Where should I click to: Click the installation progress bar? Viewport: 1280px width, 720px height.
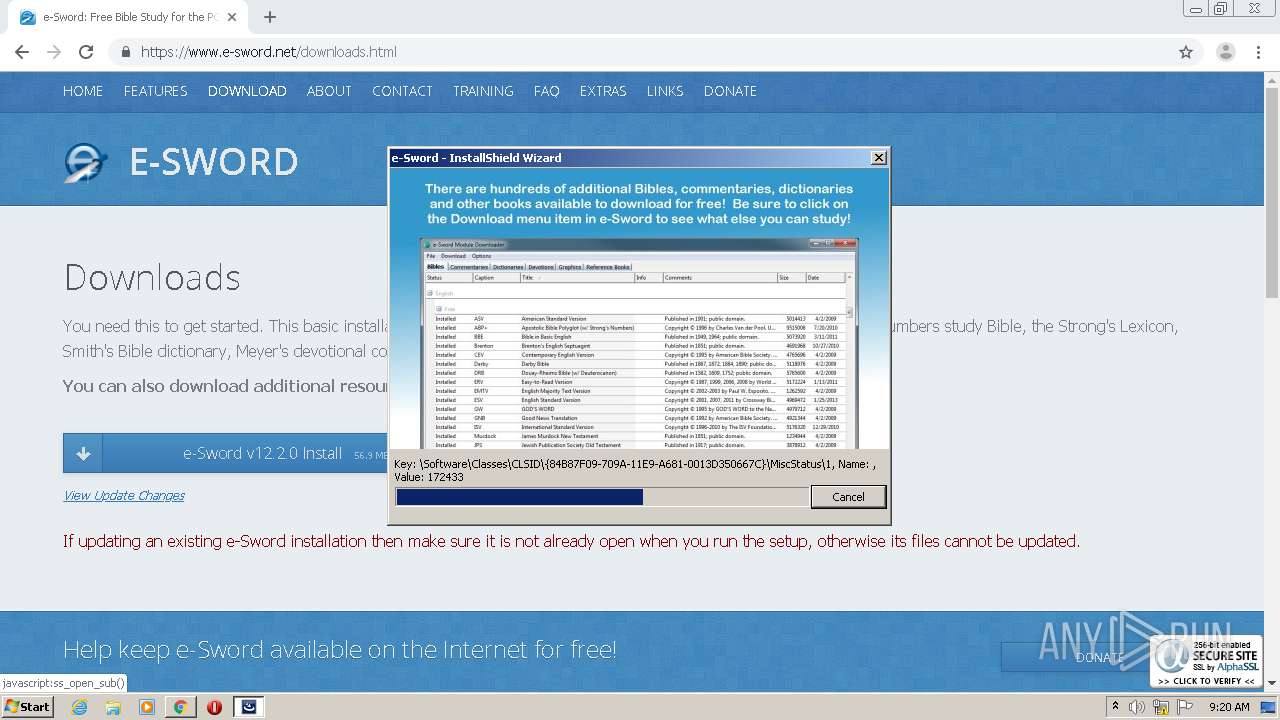[602, 497]
